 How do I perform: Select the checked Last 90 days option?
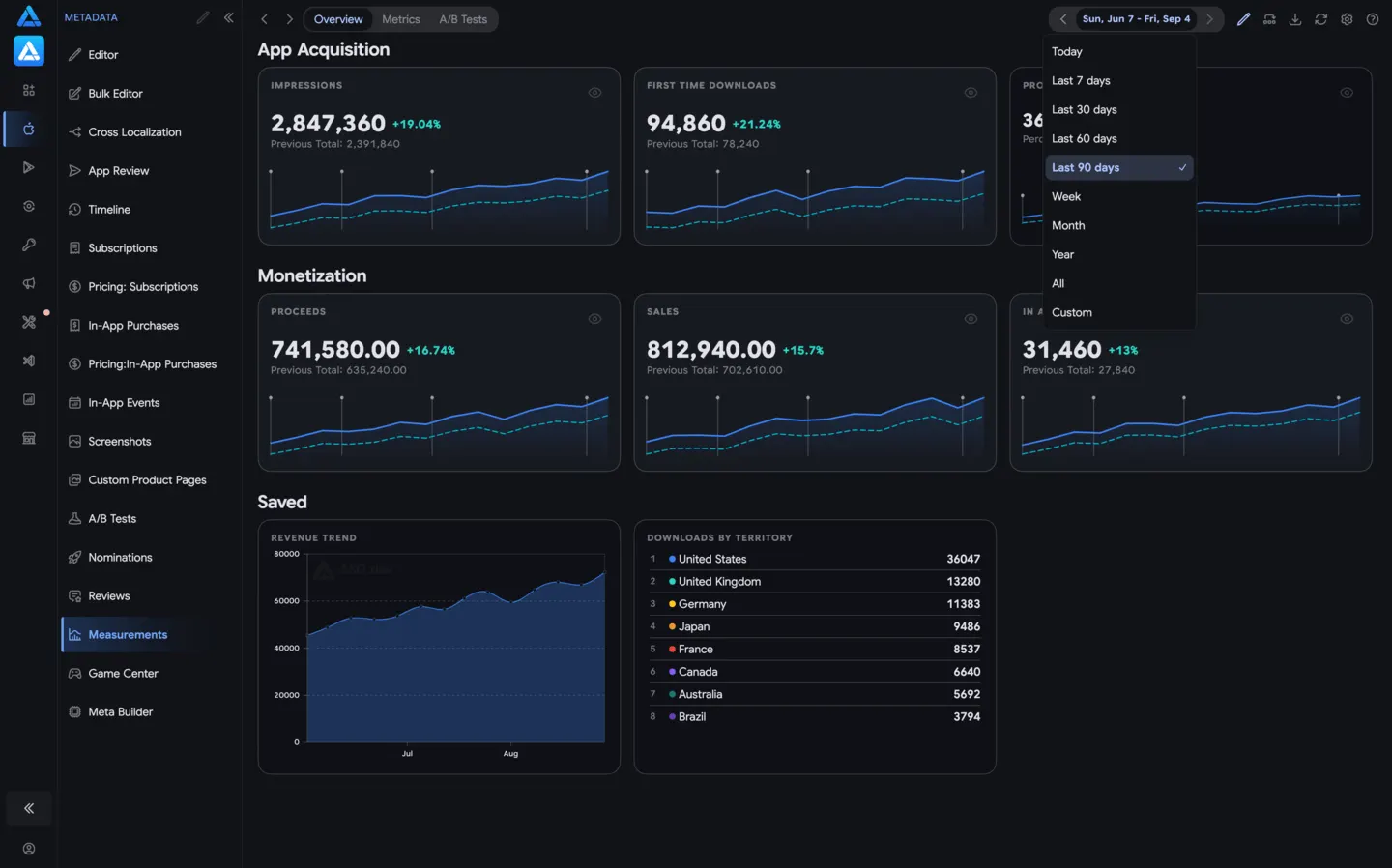point(1119,167)
